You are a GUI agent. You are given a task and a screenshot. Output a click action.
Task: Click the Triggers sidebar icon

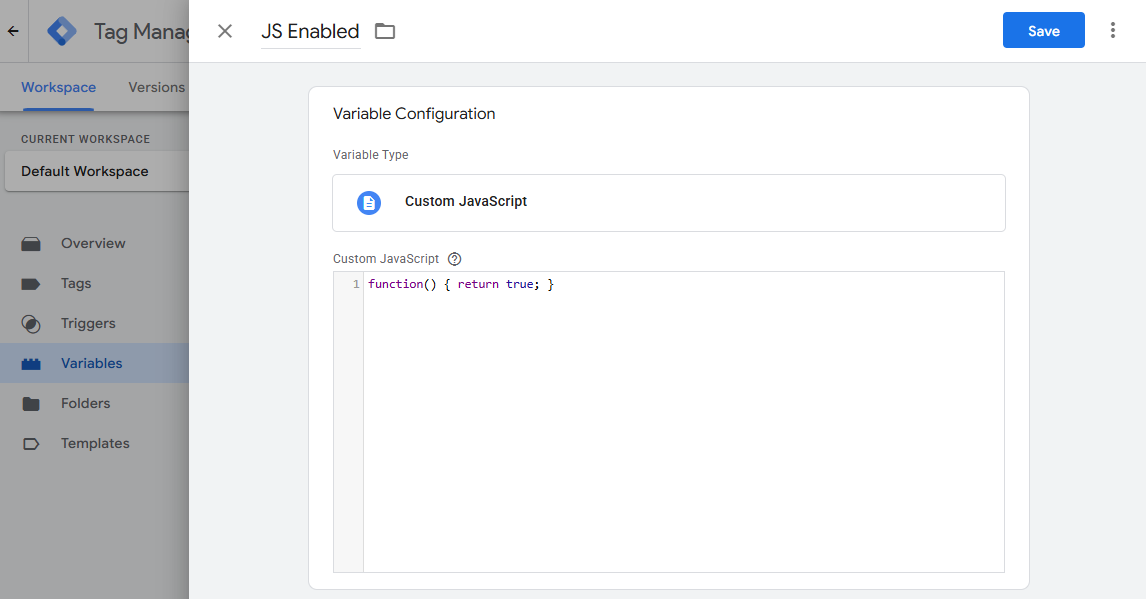tap(31, 324)
